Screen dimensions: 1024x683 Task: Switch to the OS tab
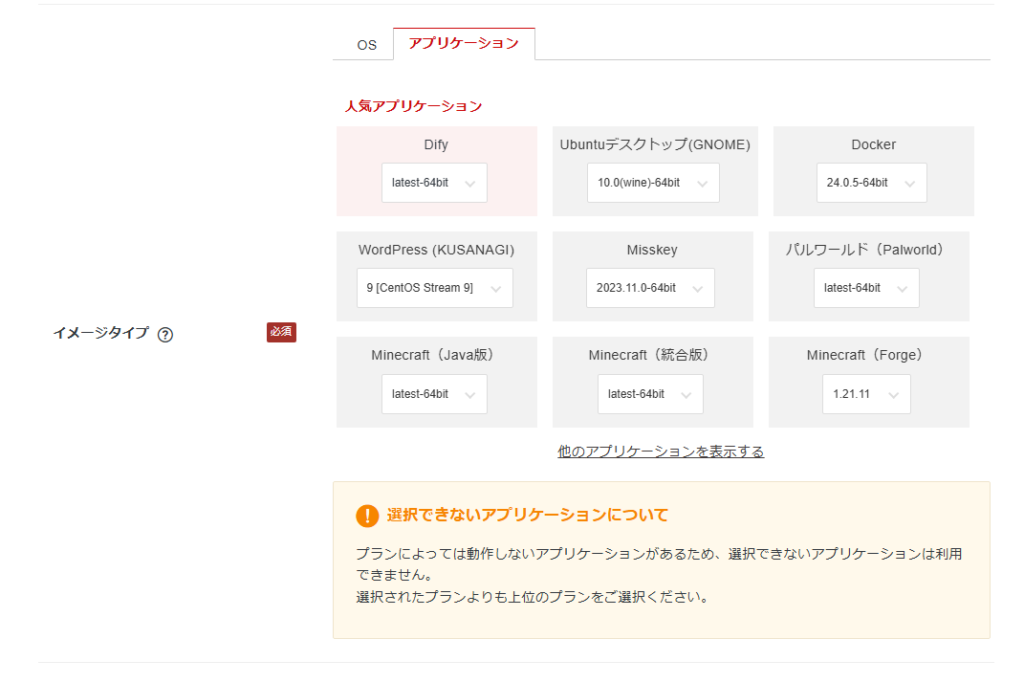[x=367, y=45]
